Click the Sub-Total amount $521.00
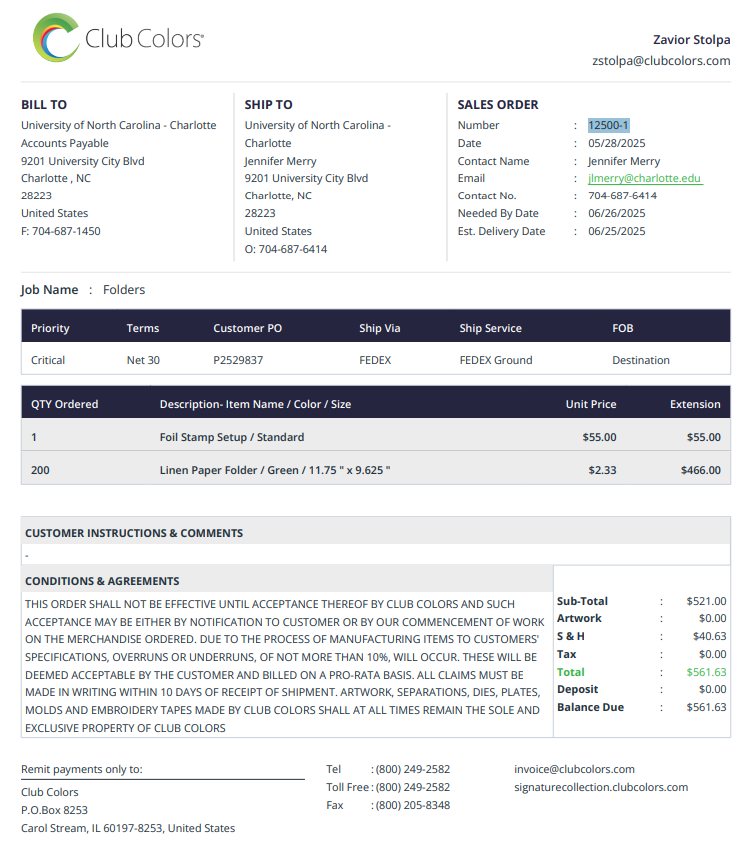The height and width of the screenshot is (841, 747). coord(706,601)
